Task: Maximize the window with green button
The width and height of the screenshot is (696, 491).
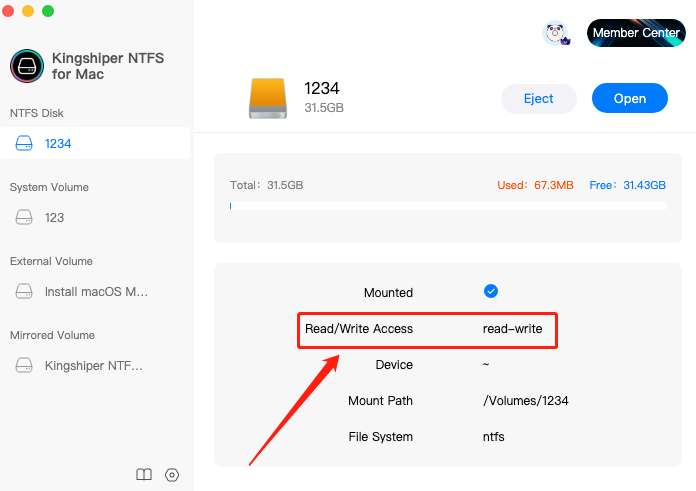Action: 48,11
